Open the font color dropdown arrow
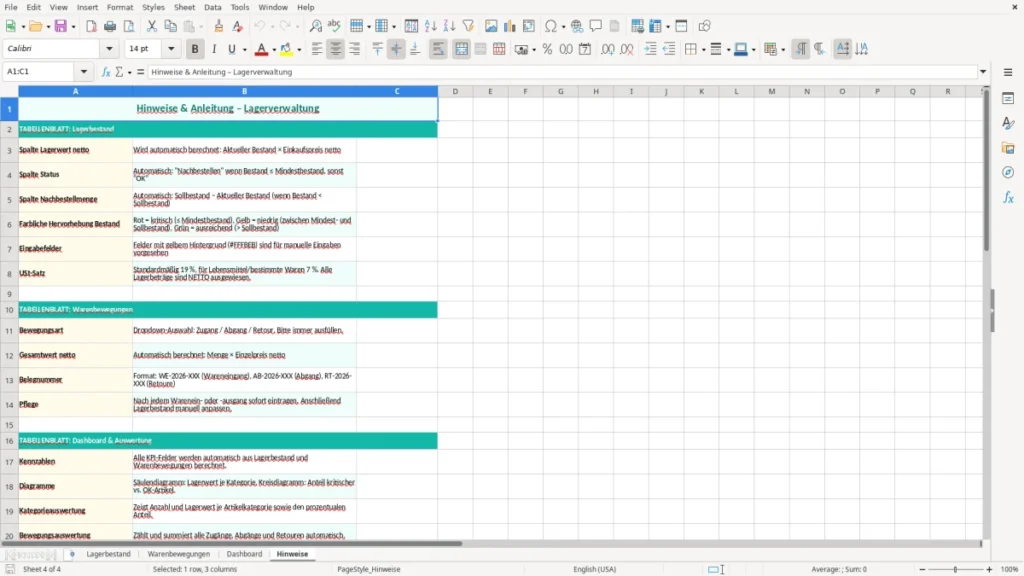Screen dimensions: 1024x576 coord(273,50)
